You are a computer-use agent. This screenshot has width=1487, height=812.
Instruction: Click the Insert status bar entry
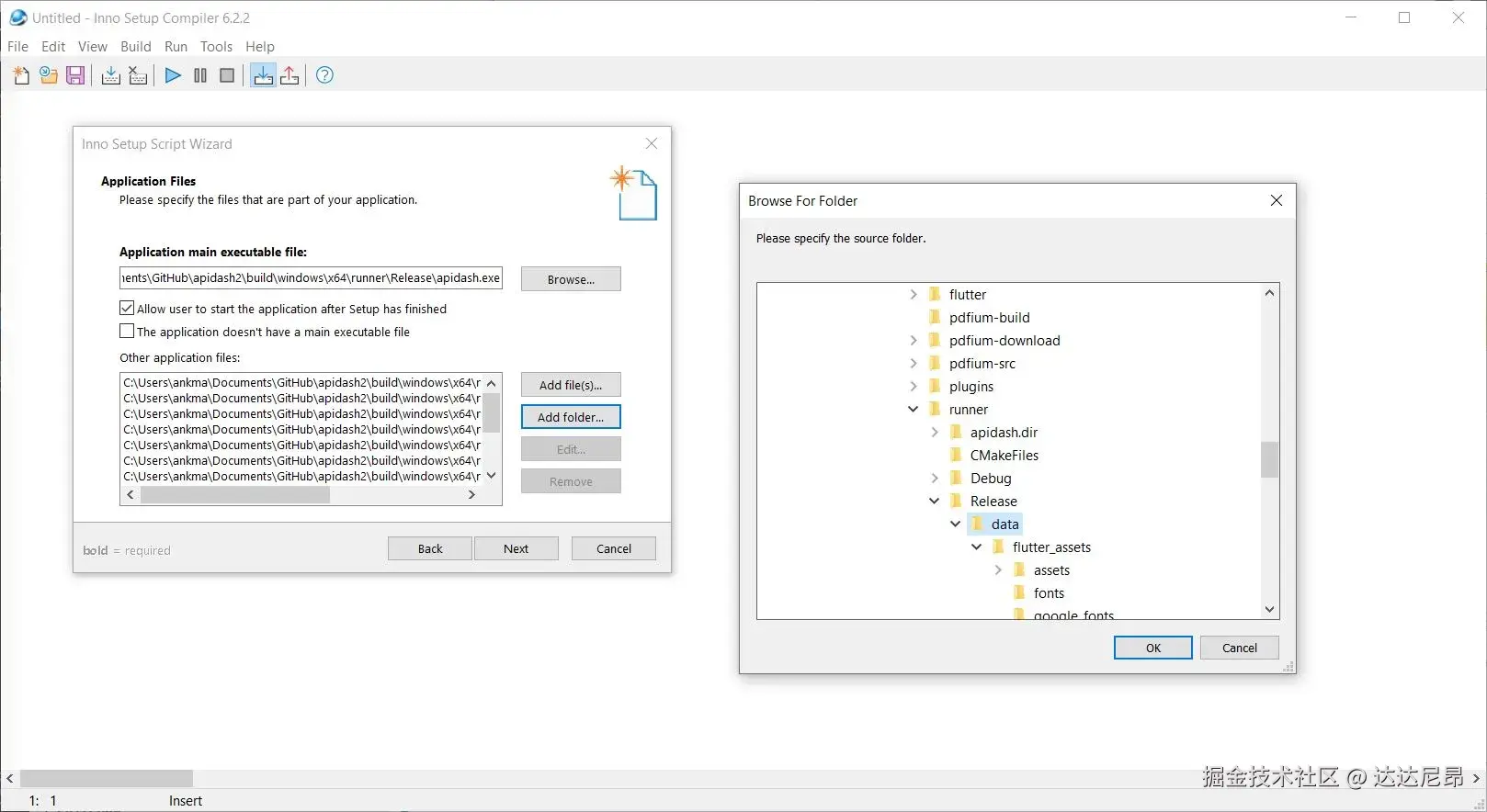coord(185,800)
